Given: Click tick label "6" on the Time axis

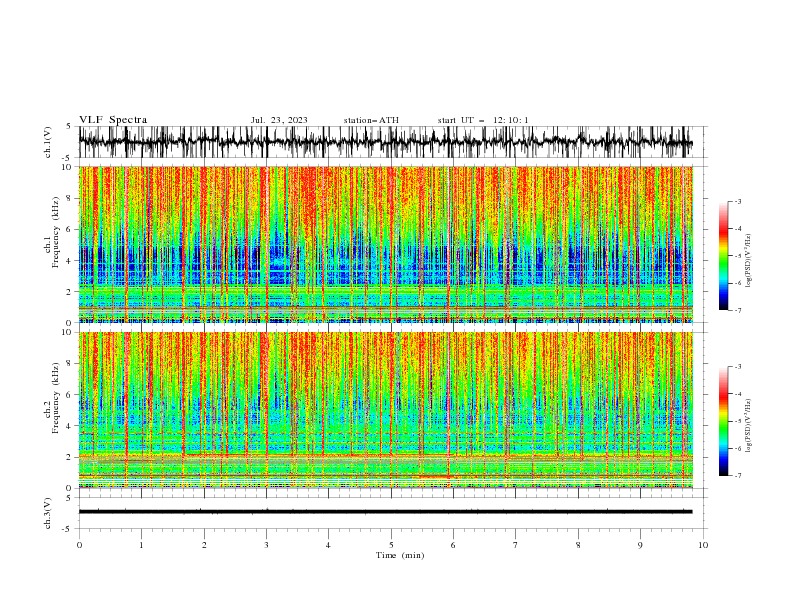Looking at the screenshot, I should tap(453, 545).
